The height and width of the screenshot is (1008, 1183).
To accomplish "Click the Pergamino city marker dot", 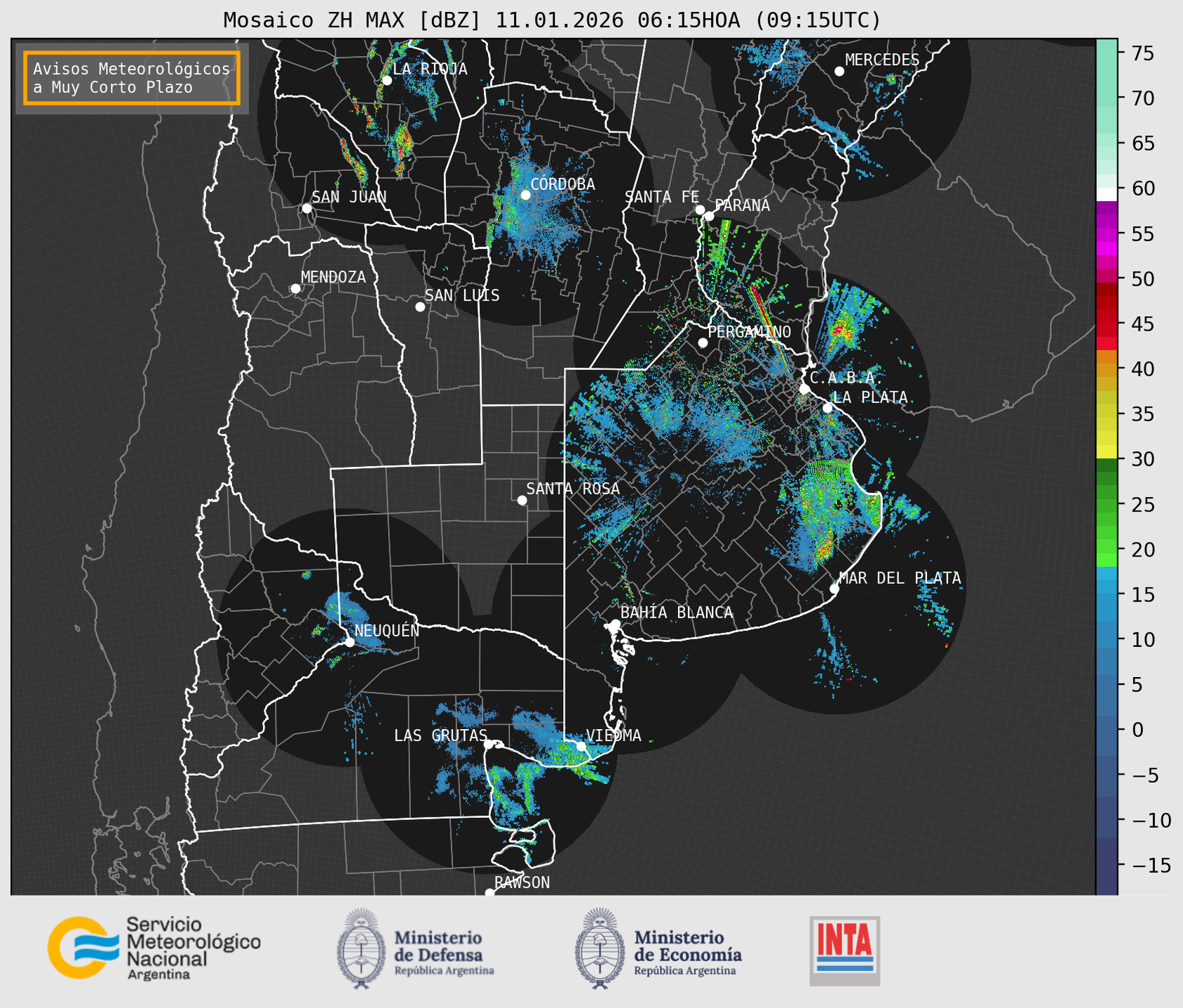I will pyautogui.click(x=703, y=343).
